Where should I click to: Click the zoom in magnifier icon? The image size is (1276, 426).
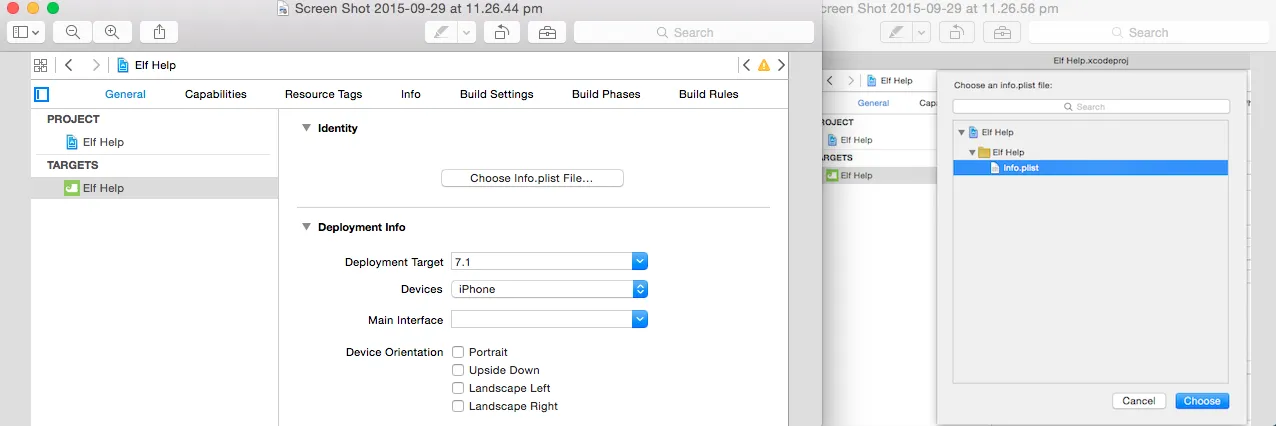click(x=112, y=32)
